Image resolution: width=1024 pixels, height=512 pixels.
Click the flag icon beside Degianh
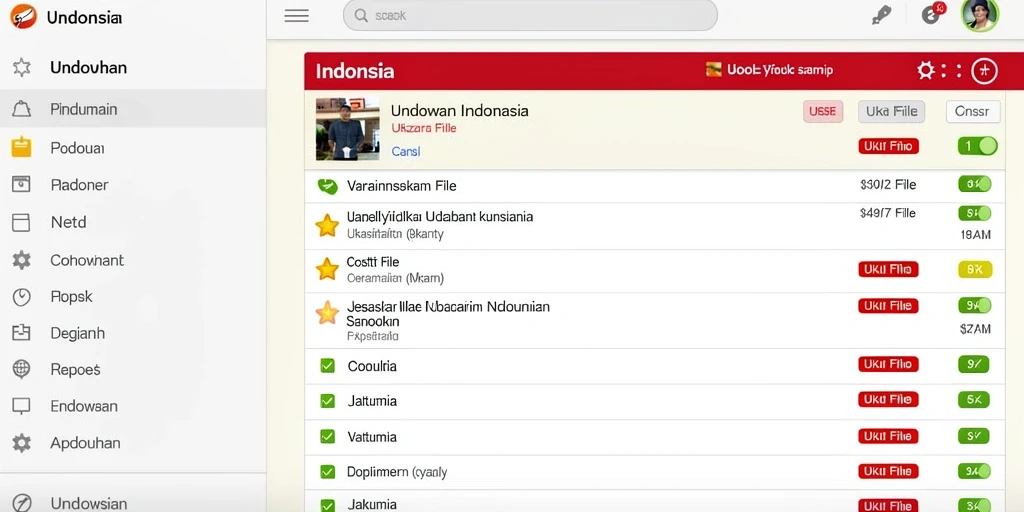click(x=22, y=333)
